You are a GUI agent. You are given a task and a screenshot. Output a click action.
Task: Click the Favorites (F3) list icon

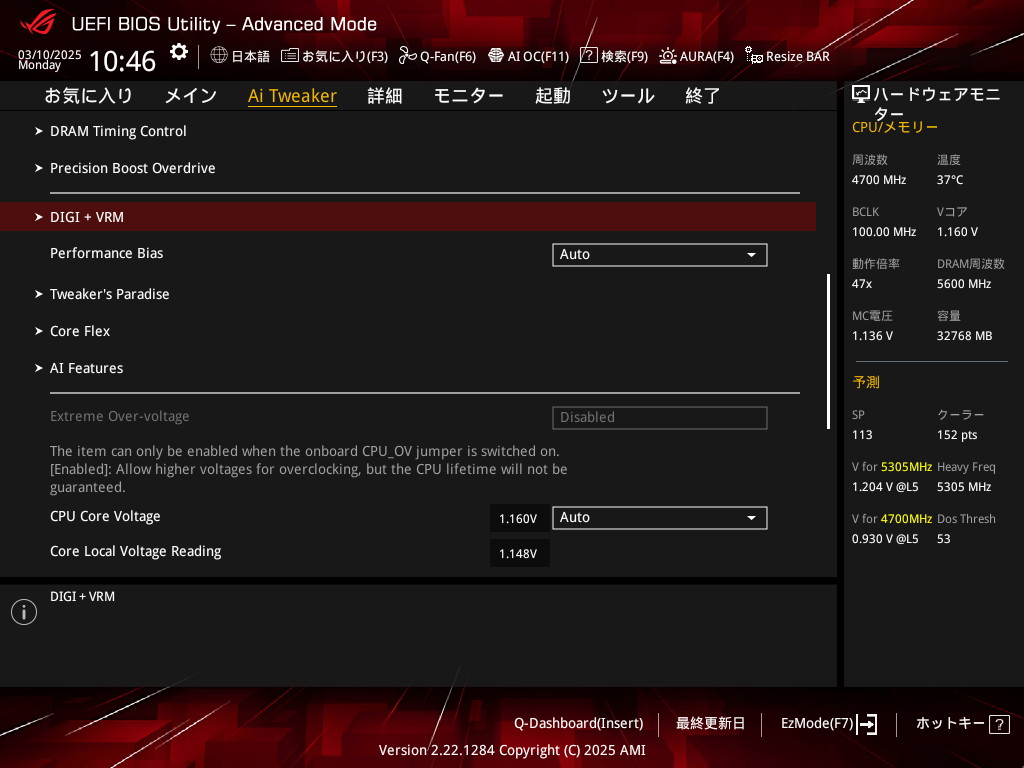[x=289, y=56]
